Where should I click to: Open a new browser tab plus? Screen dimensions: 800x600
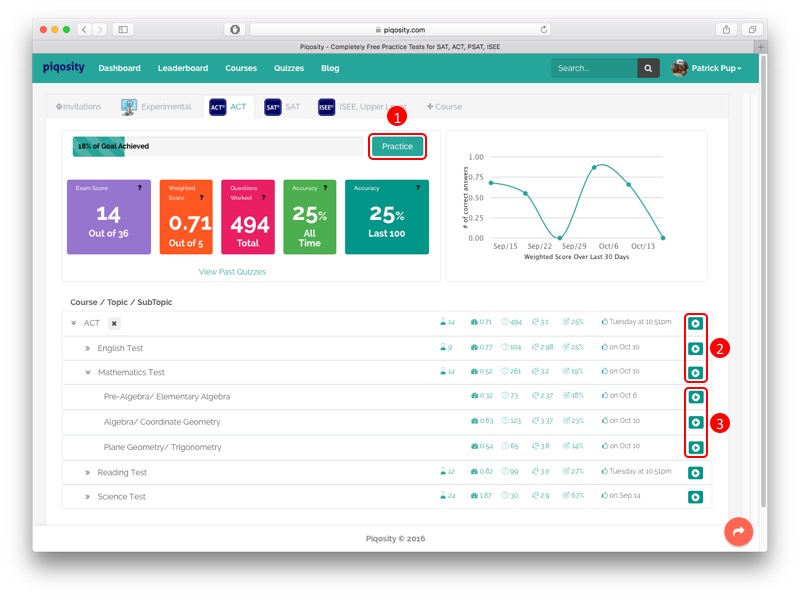(x=760, y=47)
